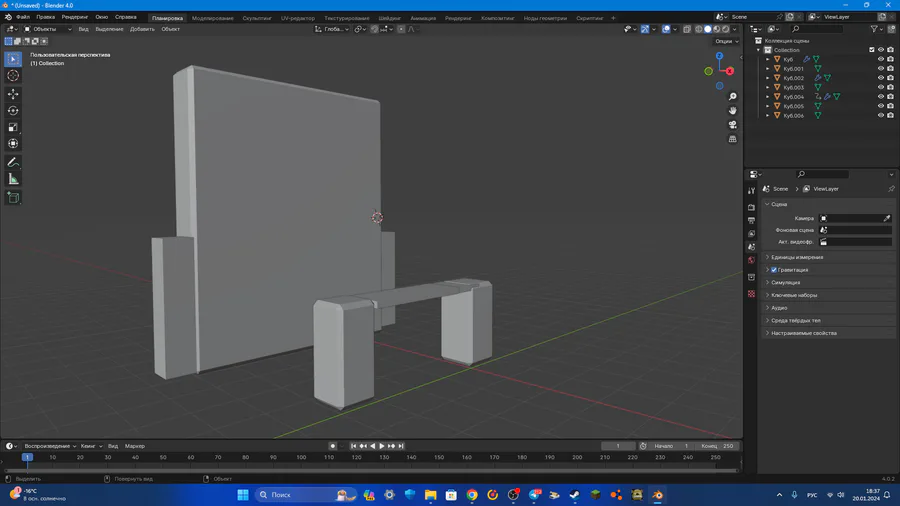Image resolution: width=900 pixels, height=506 pixels.
Task: Click the zoom magnifier in viewport
Action: 733,97
